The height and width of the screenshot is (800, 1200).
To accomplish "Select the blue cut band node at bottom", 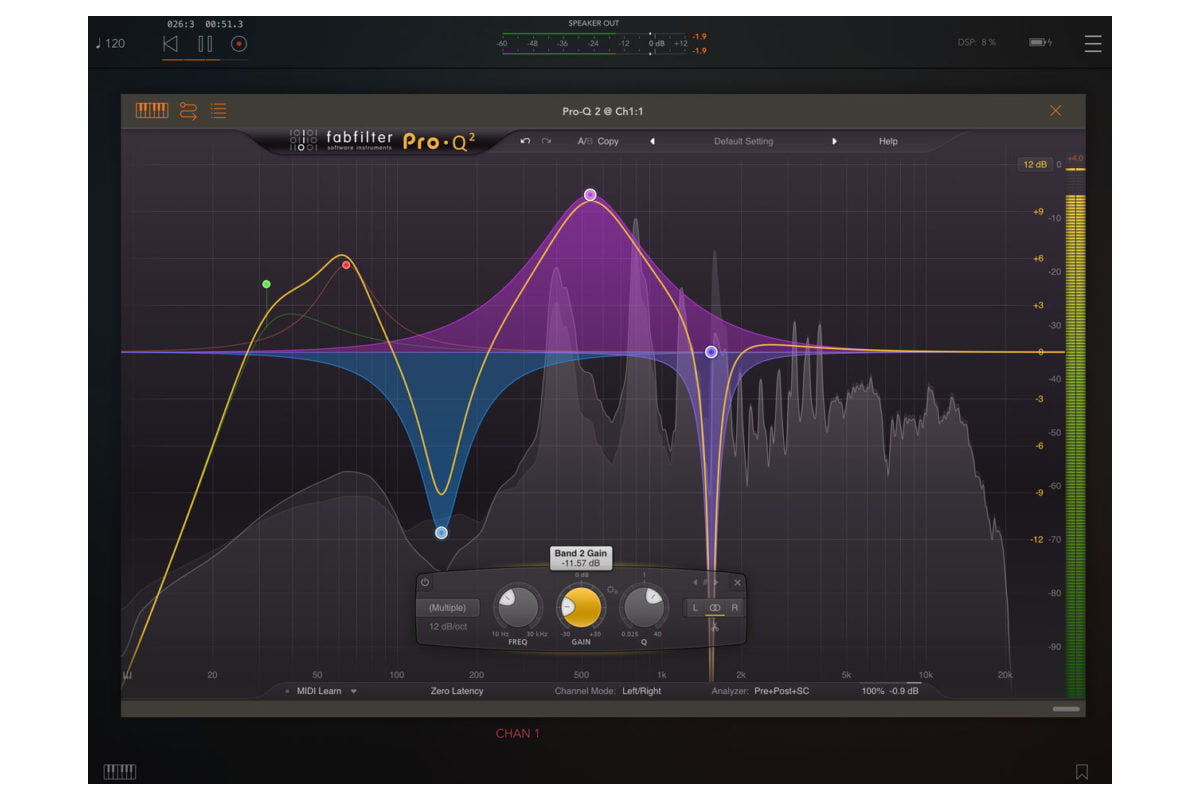I will pyautogui.click(x=441, y=533).
